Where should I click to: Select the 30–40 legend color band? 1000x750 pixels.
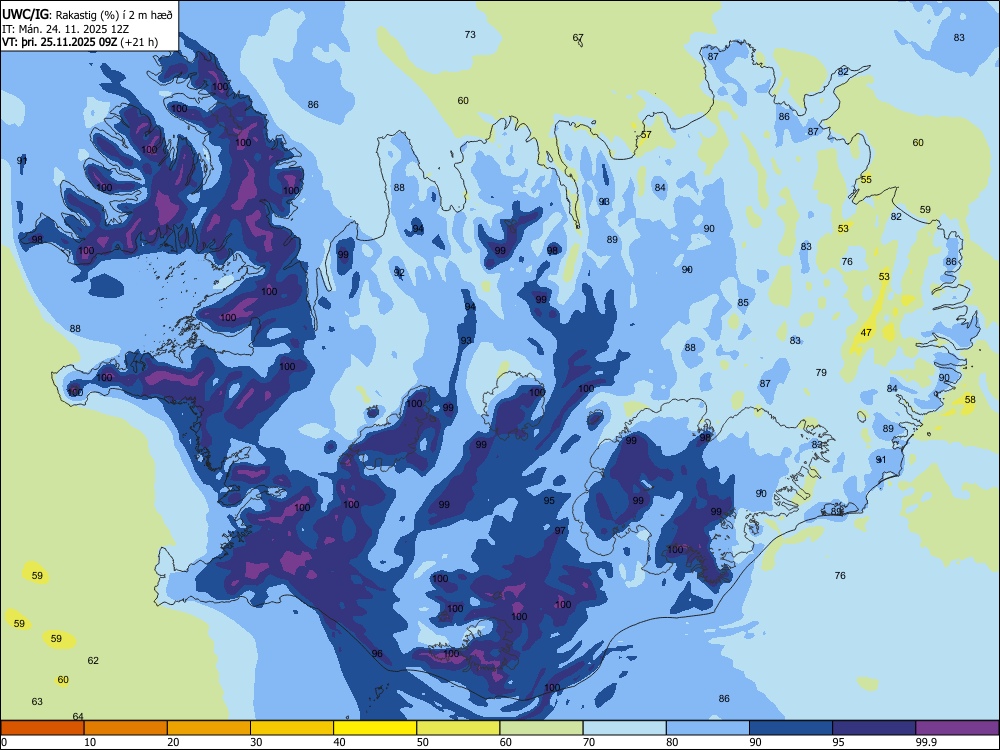coord(292,728)
